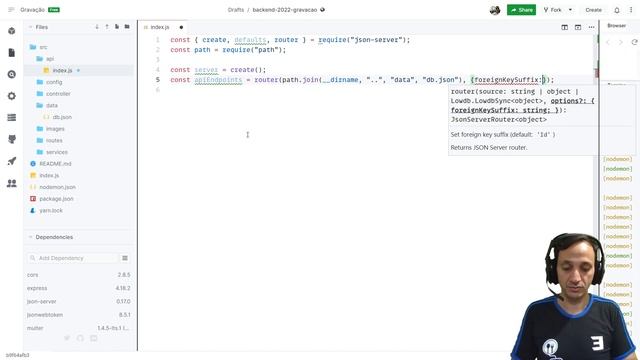The image size is (640, 360).
Task: Switch to the Browser tab
Action: tap(616, 26)
